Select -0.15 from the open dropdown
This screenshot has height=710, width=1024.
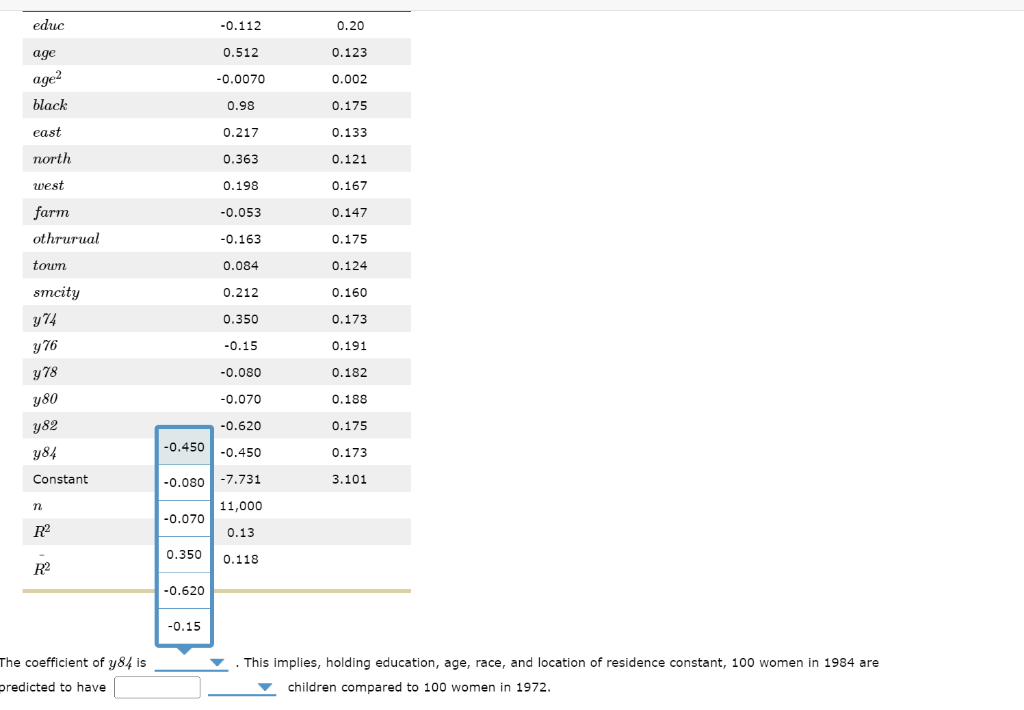point(184,626)
